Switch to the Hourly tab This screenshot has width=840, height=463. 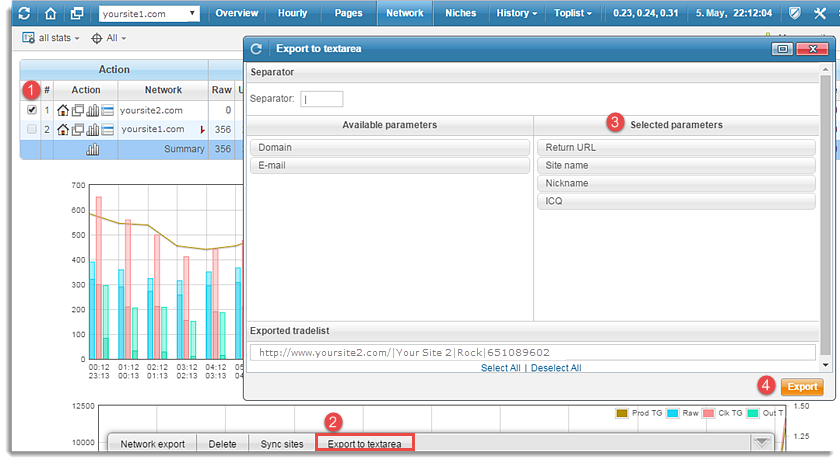click(292, 14)
